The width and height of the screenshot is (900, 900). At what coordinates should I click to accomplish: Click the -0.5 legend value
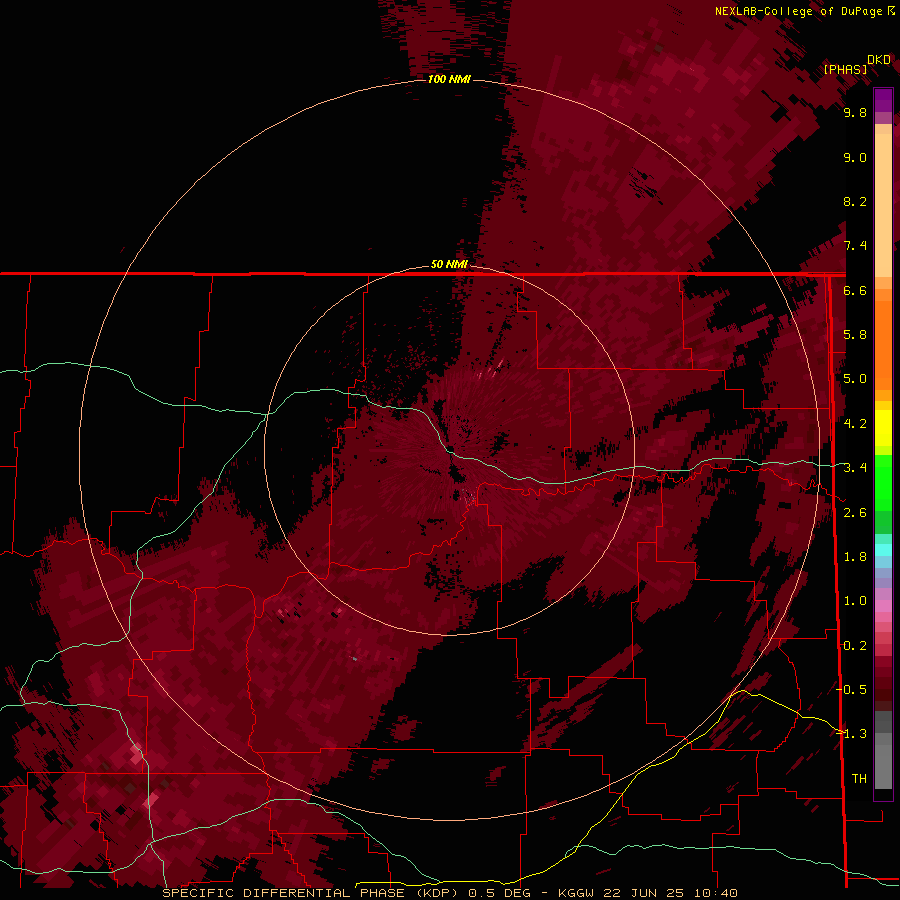coord(852,690)
